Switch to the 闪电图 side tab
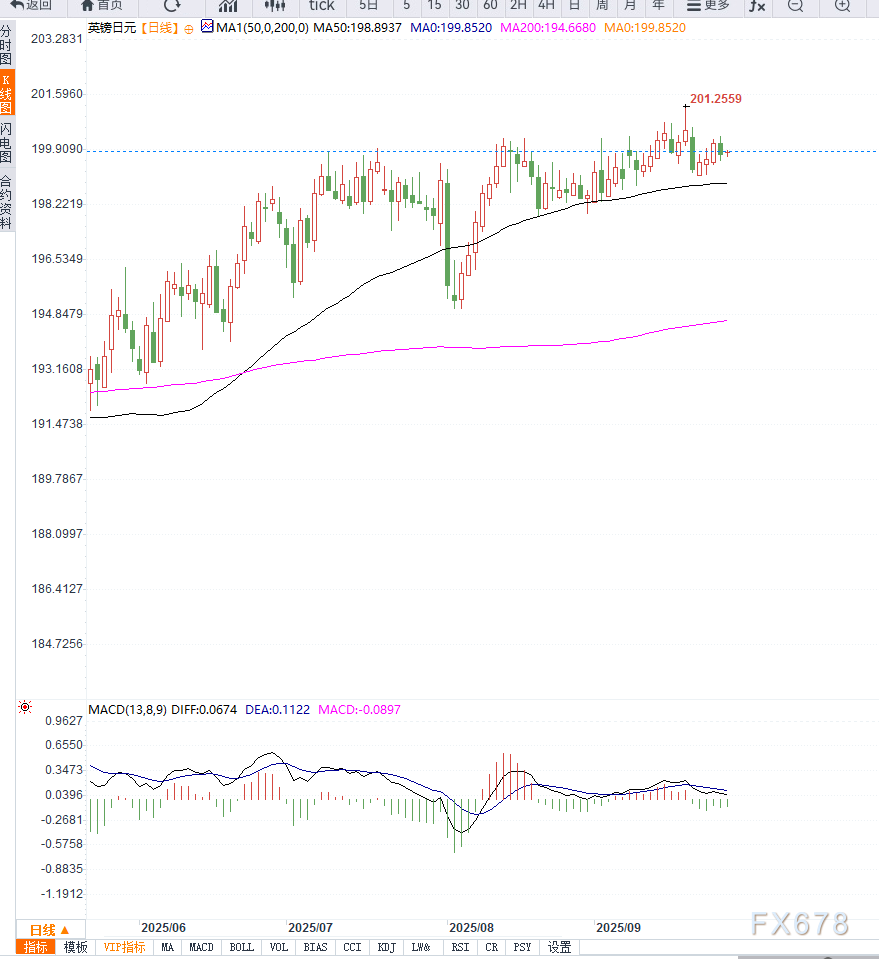 click(7, 143)
